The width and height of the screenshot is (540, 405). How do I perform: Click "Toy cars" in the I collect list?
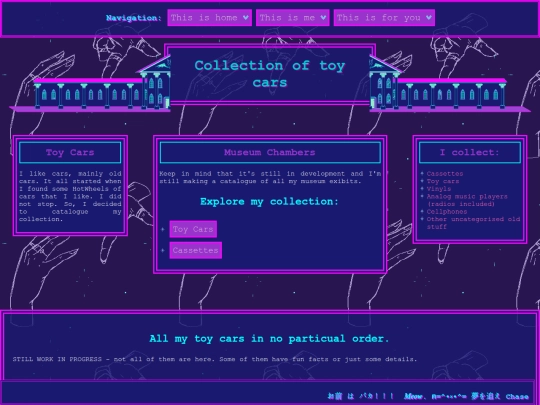(x=443, y=181)
